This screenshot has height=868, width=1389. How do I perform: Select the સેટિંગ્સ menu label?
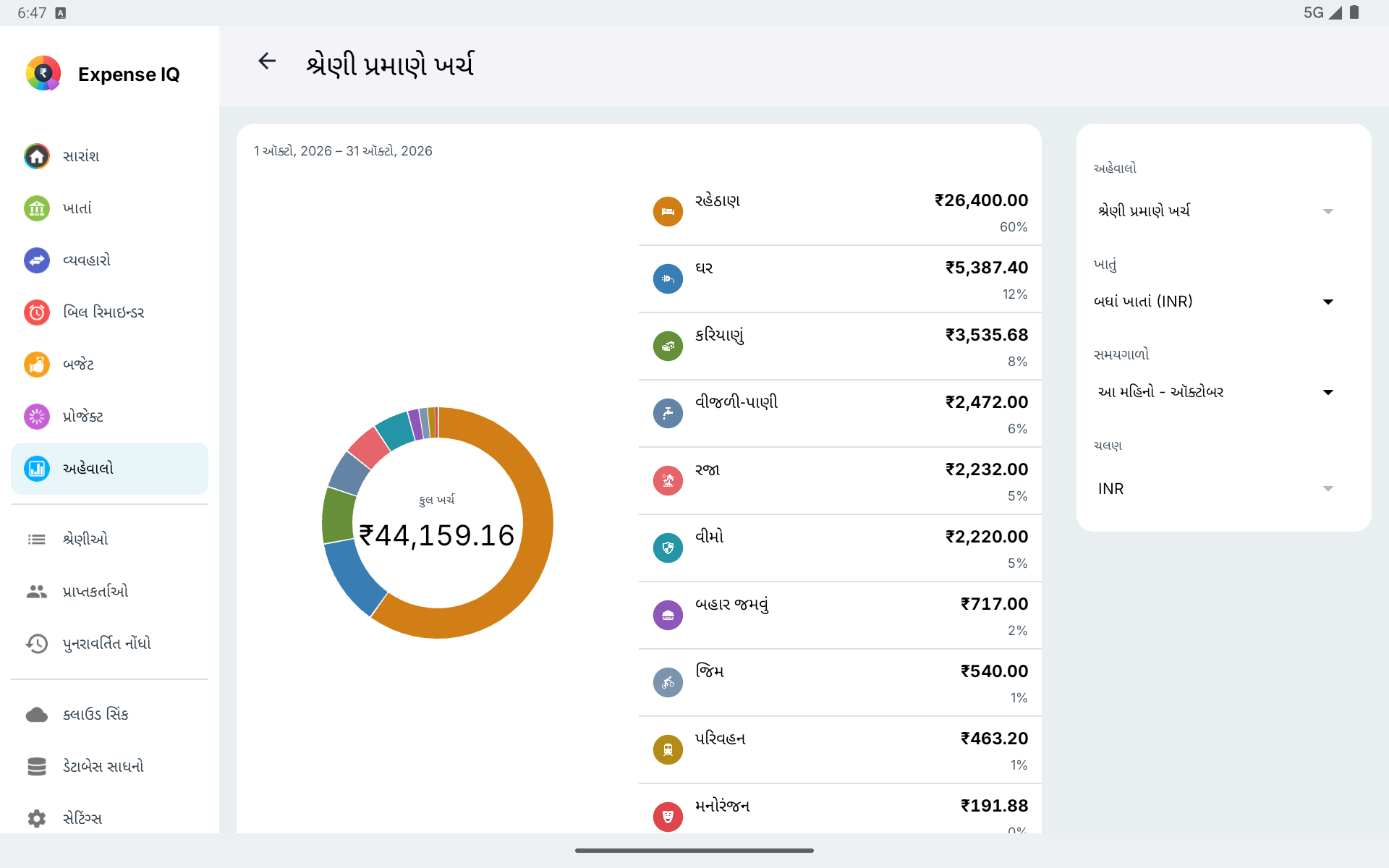[82, 819]
